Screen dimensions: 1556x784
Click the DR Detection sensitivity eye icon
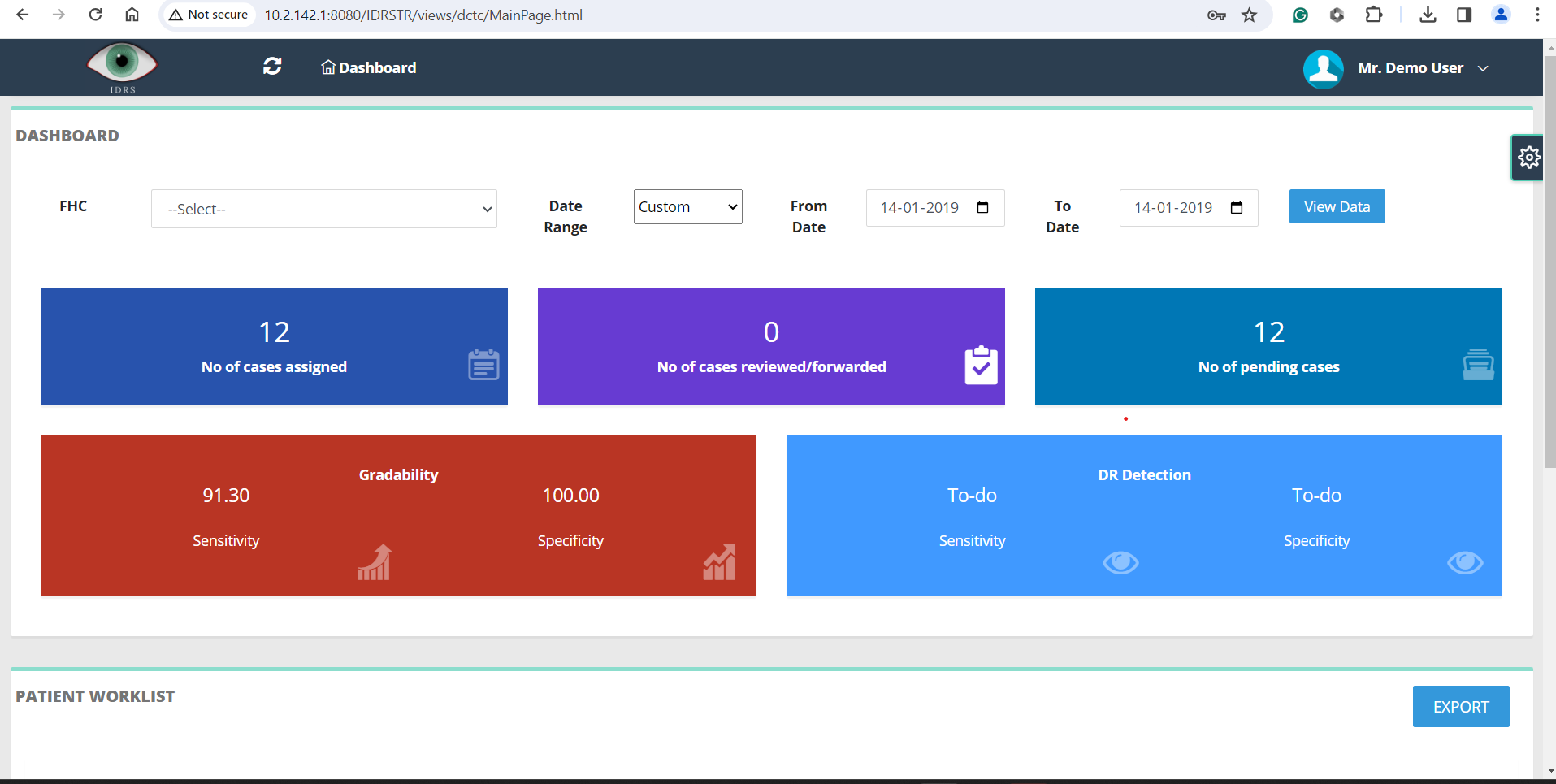point(1120,562)
